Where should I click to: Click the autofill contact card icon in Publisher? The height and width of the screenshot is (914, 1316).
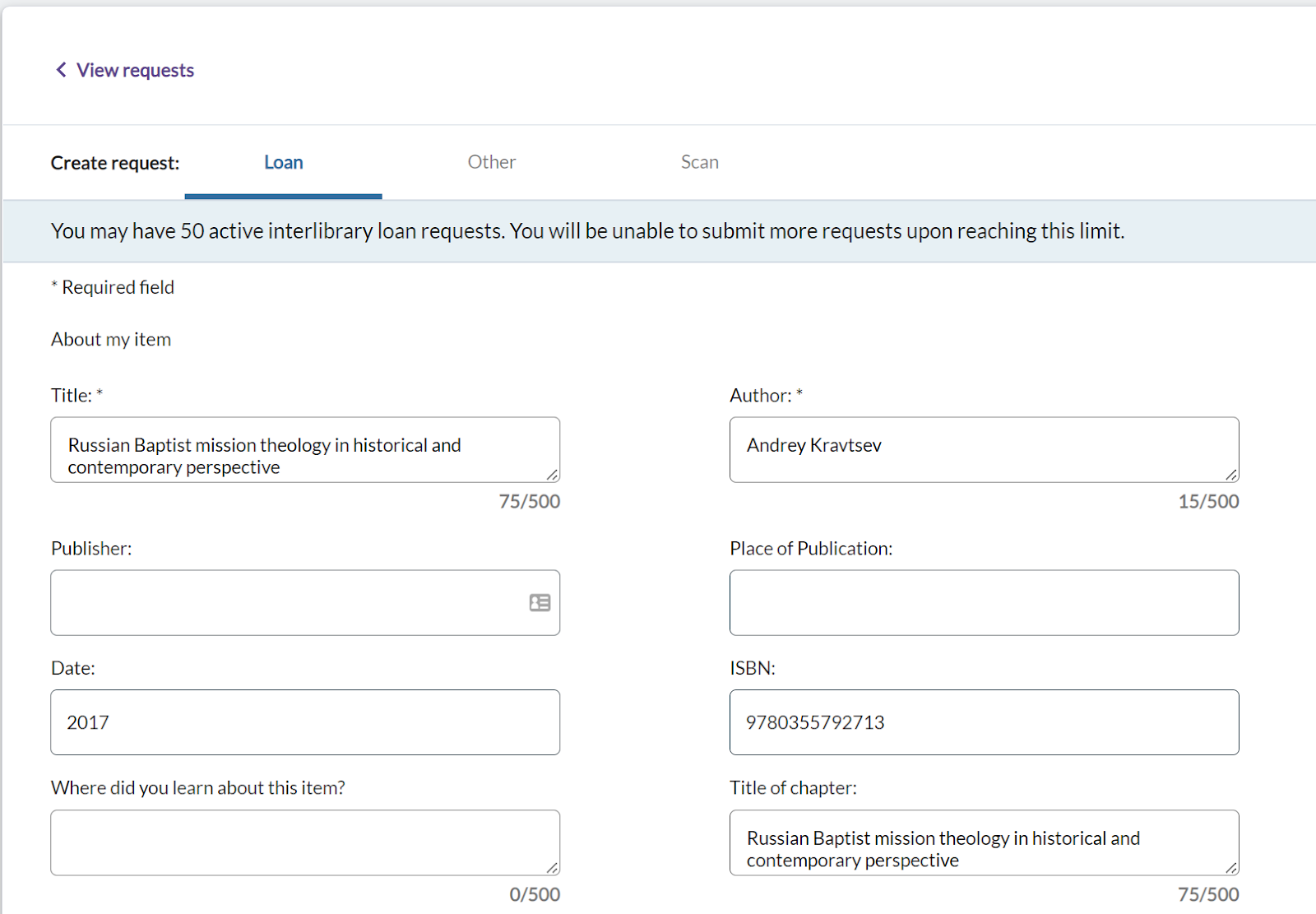540,603
